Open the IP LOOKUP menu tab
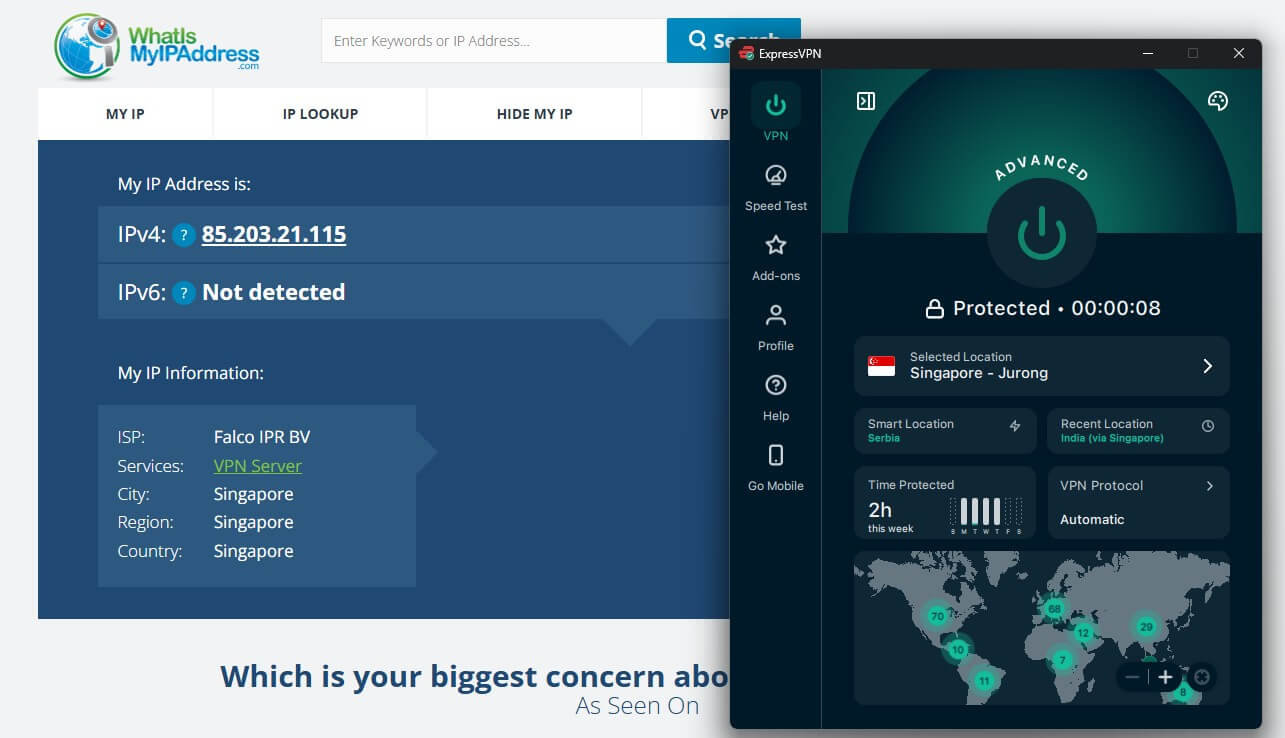 tap(320, 114)
